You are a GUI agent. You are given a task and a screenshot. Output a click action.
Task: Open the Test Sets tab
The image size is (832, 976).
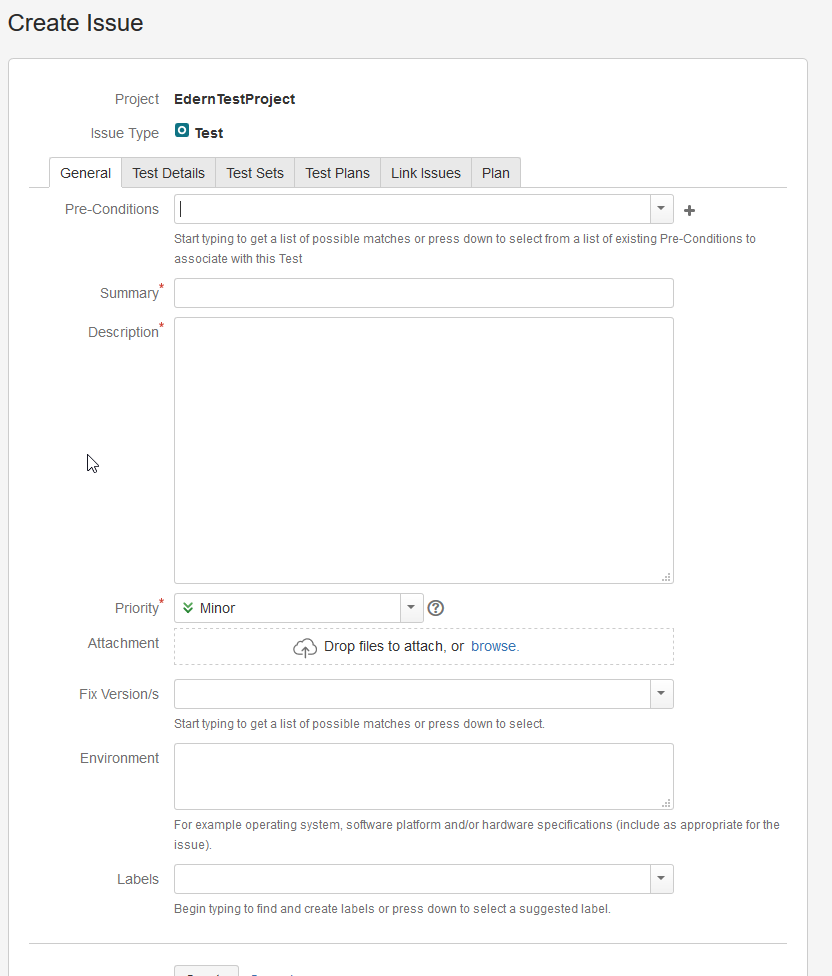click(x=255, y=173)
